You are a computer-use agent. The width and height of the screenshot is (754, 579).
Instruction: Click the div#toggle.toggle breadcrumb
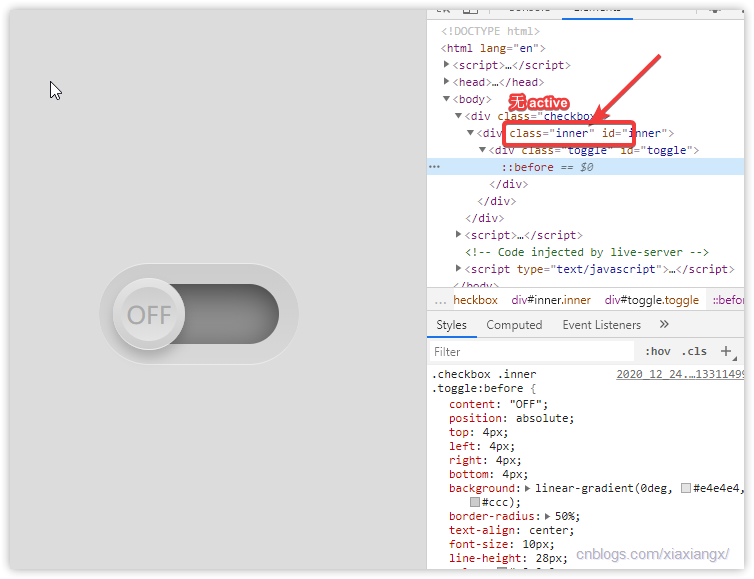click(x=652, y=300)
